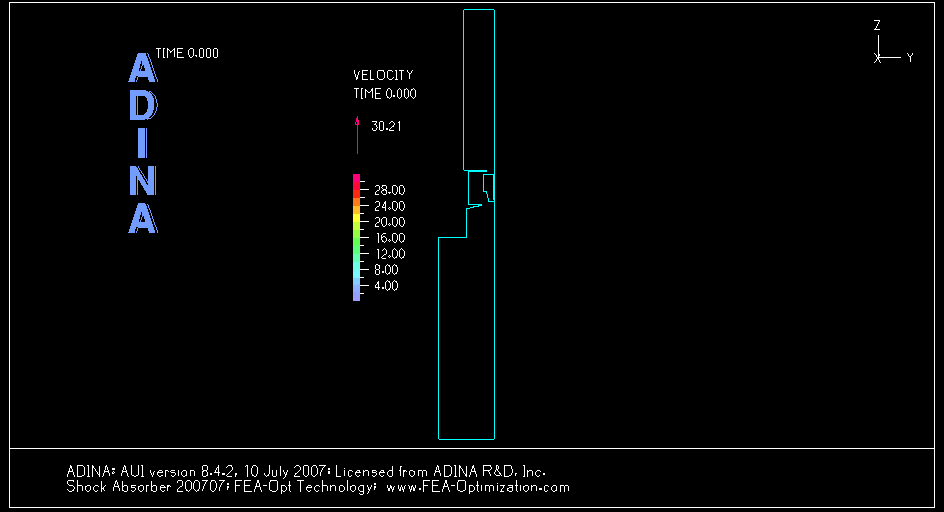Click the Licensed from ADINA R&D text
This screenshot has height=512, width=944.
pyautogui.click(x=440, y=471)
